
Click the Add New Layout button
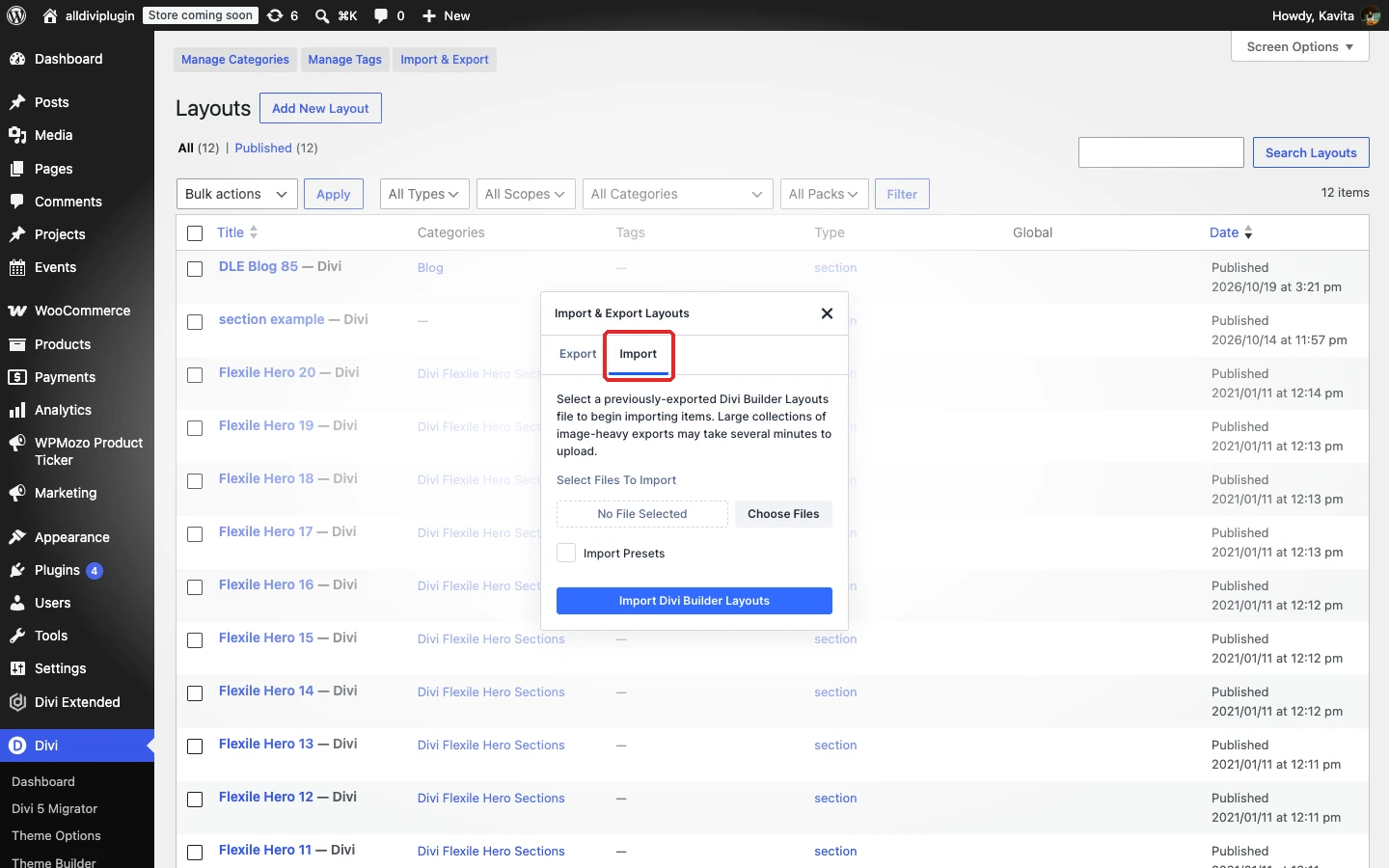(x=320, y=108)
